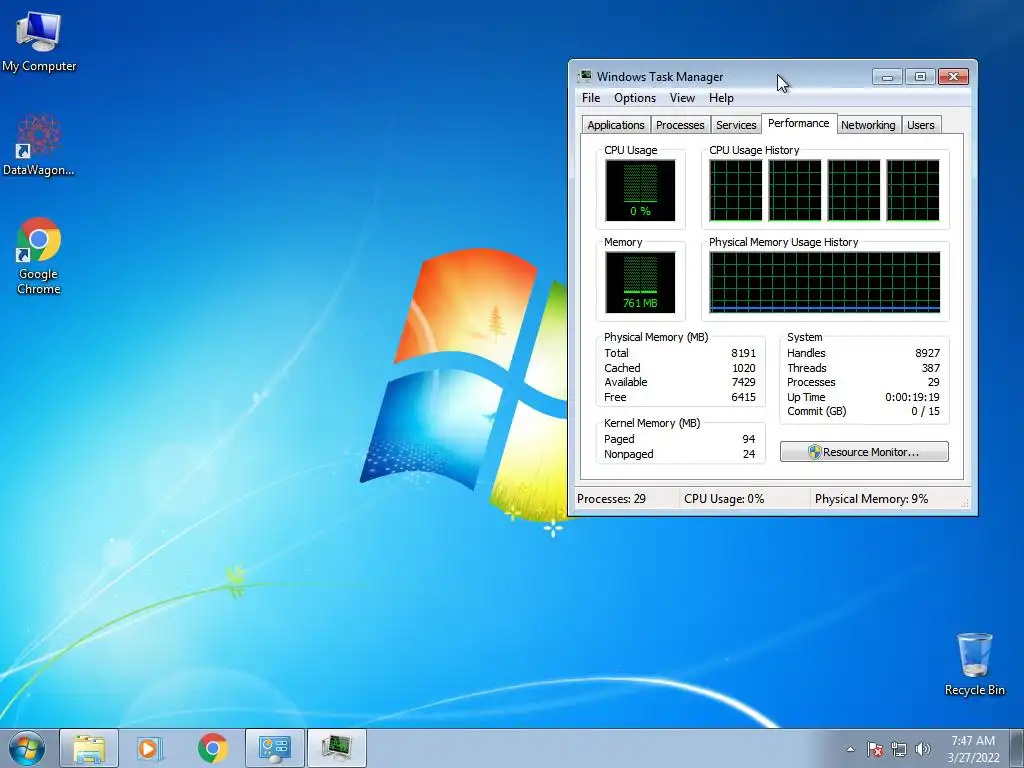Viewport: 1024px width, 768px height.
Task: Click the CPU Usage gauge showing 0 %
Action: click(x=640, y=191)
